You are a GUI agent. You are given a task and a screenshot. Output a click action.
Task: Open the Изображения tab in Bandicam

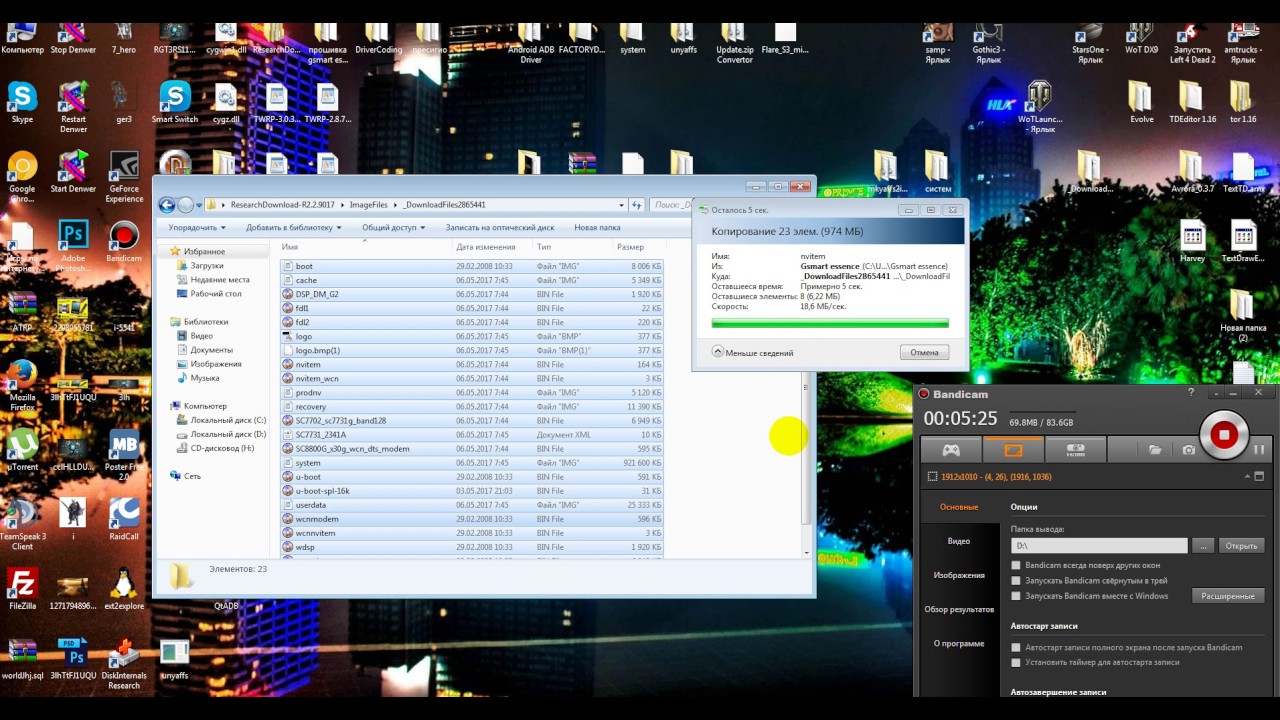(959, 575)
